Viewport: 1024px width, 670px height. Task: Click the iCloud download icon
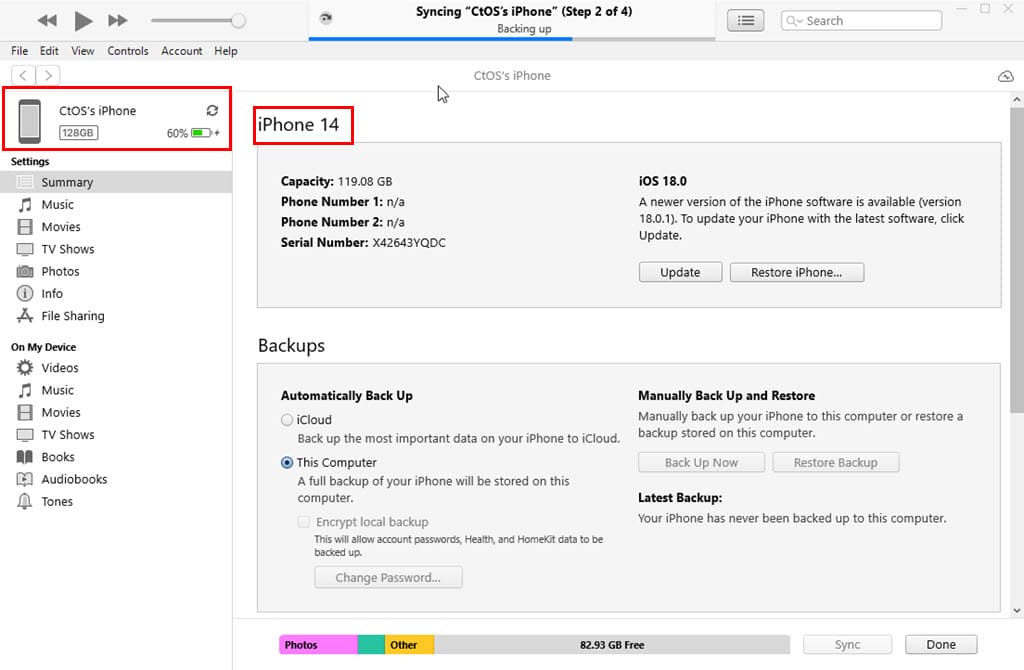click(1006, 76)
